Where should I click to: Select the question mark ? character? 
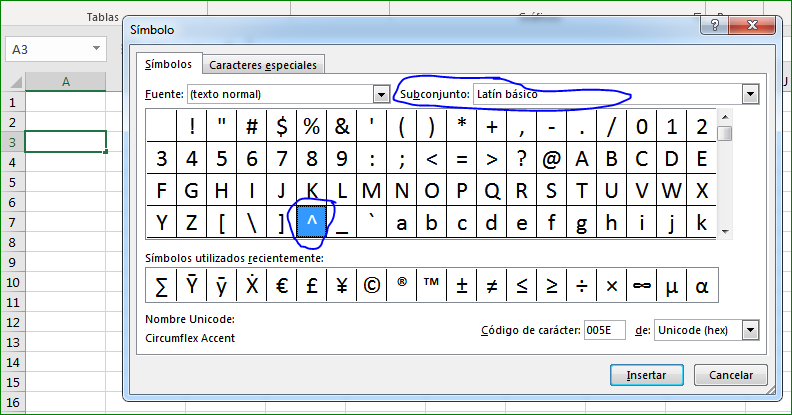[x=522, y=158]
